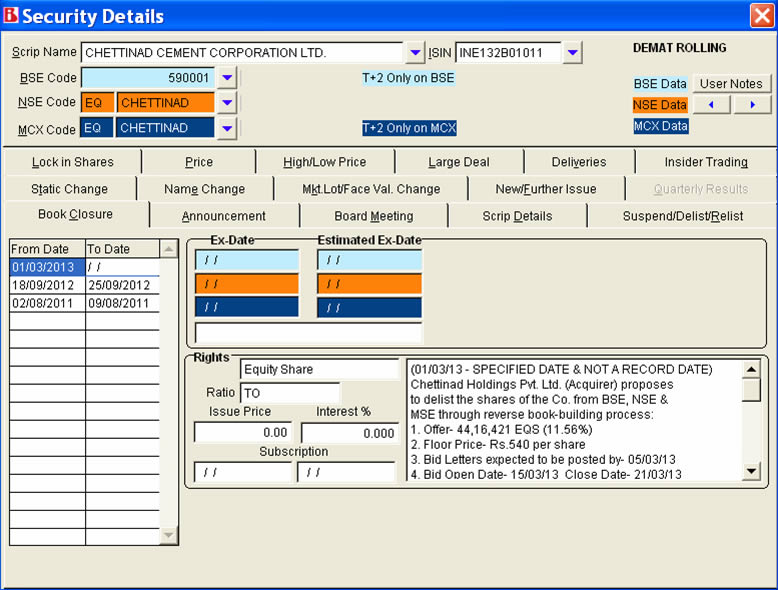
Task: Open the MCX Code dropdown arrow
Action: 227,128
